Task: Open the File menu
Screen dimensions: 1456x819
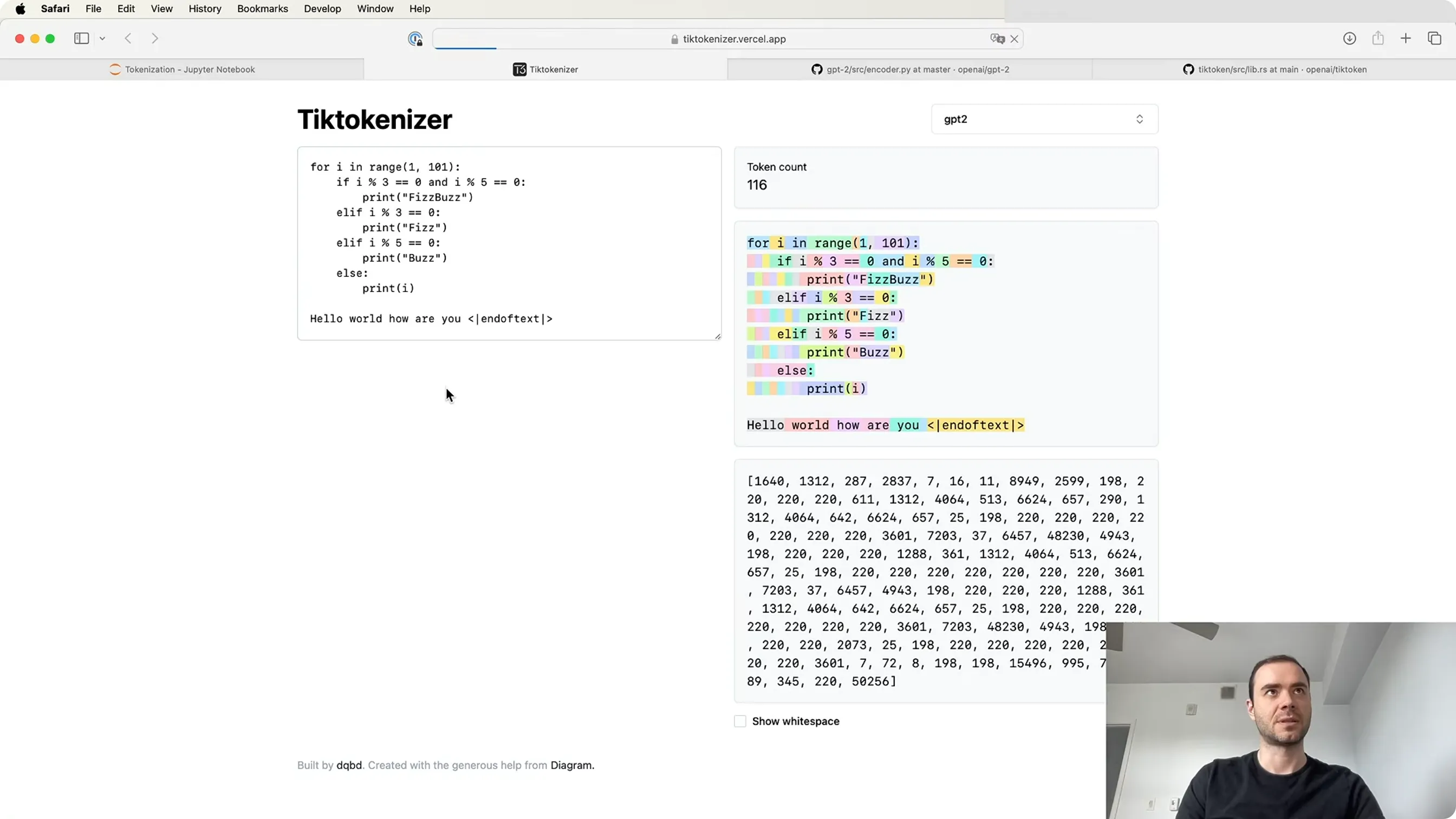Action: coord(93,9)
